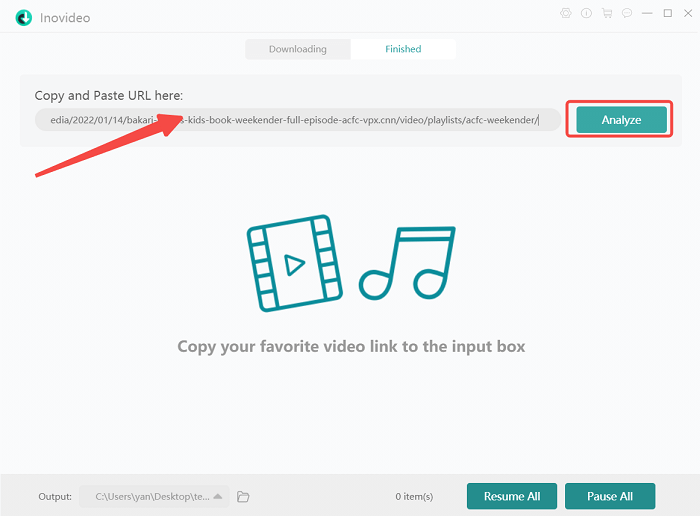Open settings gear icon in title bar
Screen dimensions: 700x516
point(566,13)
